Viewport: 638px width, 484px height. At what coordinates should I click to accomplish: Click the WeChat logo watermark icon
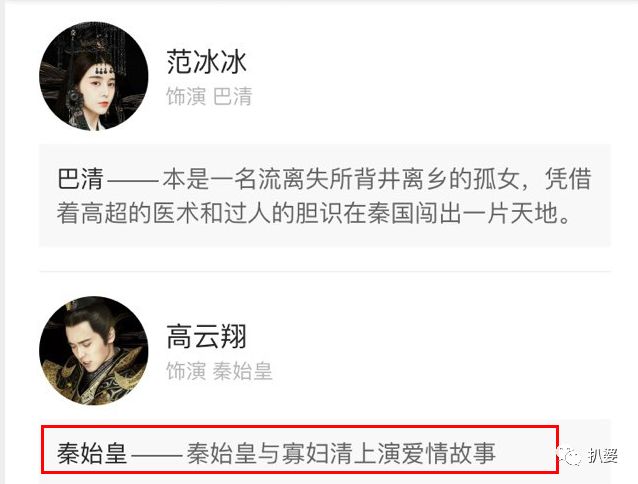pyautogui.click(x=570, y=456)
